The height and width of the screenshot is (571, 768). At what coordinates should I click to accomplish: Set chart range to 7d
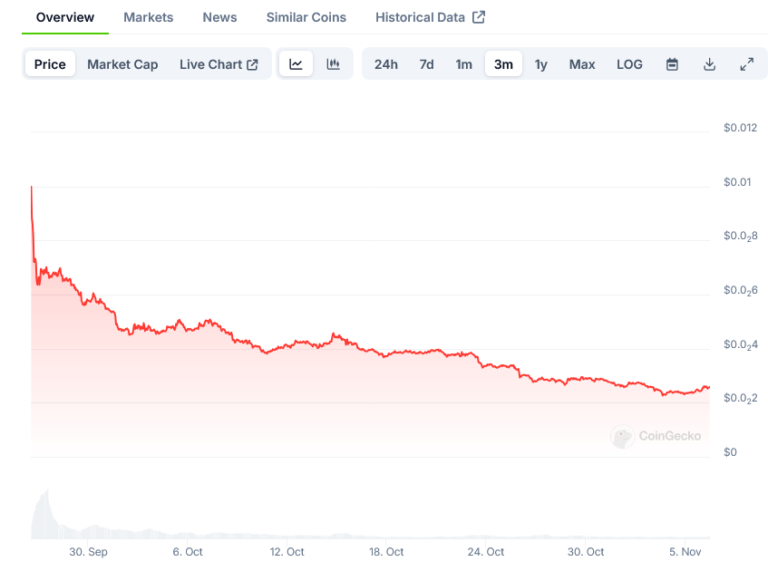[427, 64]
